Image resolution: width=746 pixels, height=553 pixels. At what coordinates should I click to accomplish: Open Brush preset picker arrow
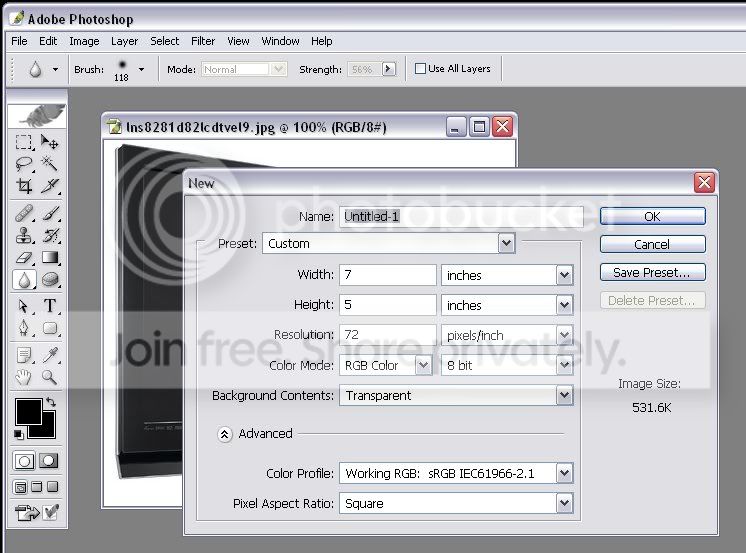(141, 69)
